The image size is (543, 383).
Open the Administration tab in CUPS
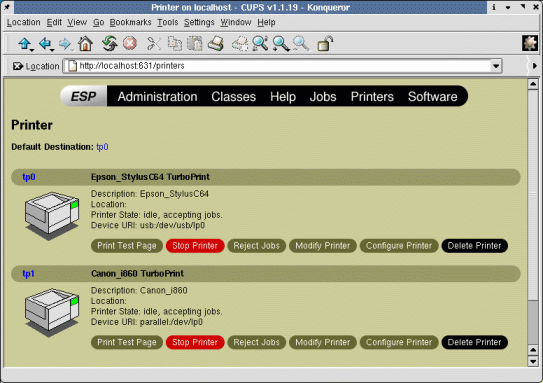pos(158,97)
